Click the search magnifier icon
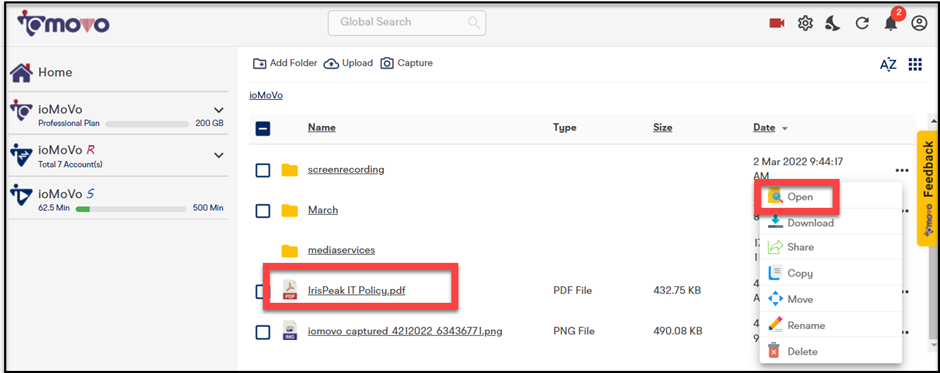This screenshot has height=373, width=940. tap(474, 23)
